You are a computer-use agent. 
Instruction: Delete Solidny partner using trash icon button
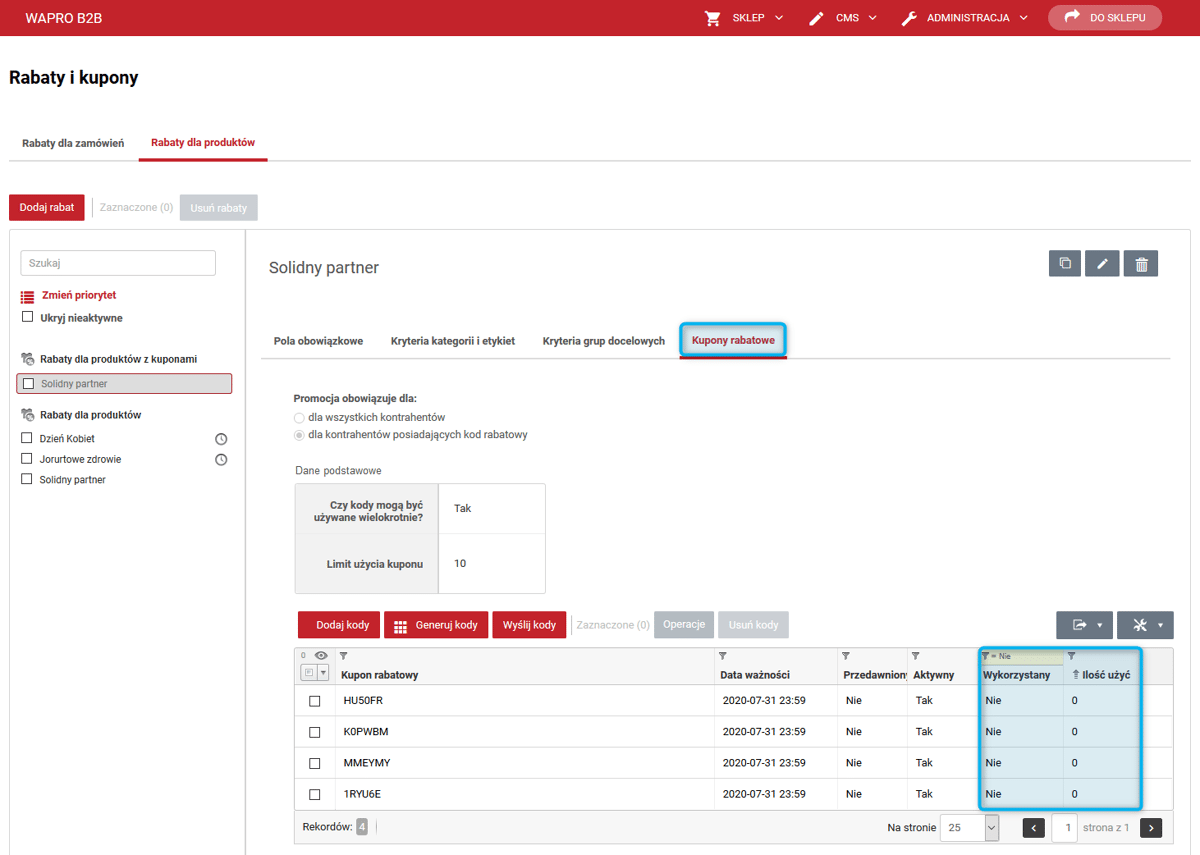(x=1141, y=264)
